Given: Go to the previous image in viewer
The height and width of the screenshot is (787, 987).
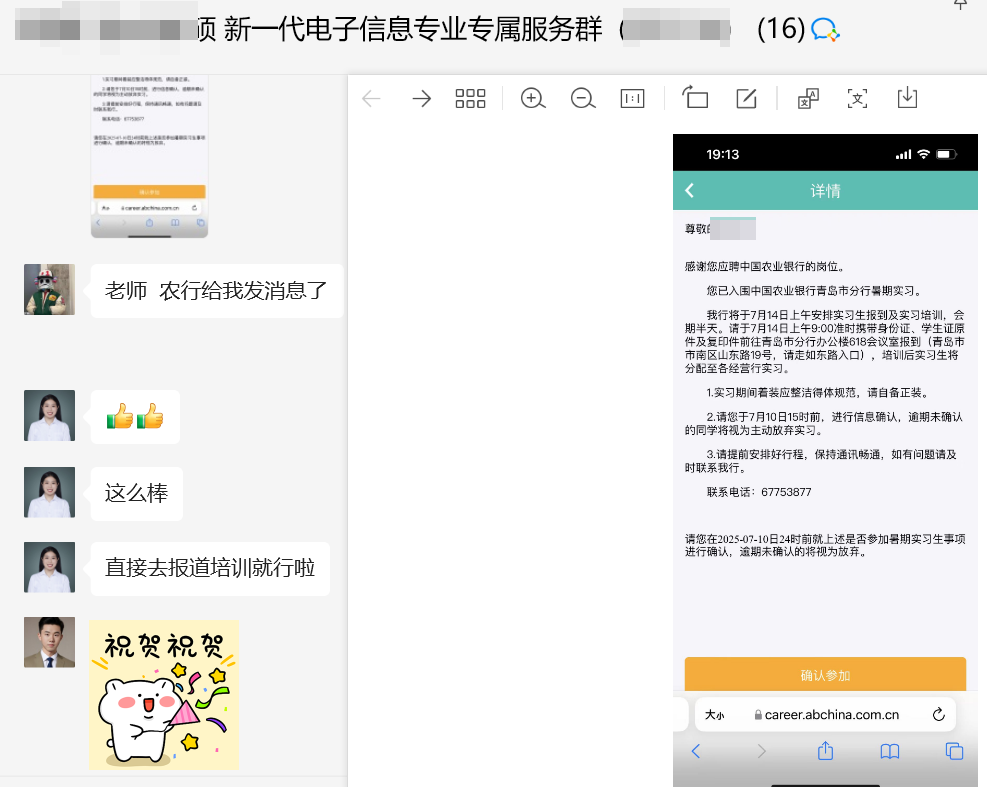Looking at the screenshot, I should tap(371, 98).
